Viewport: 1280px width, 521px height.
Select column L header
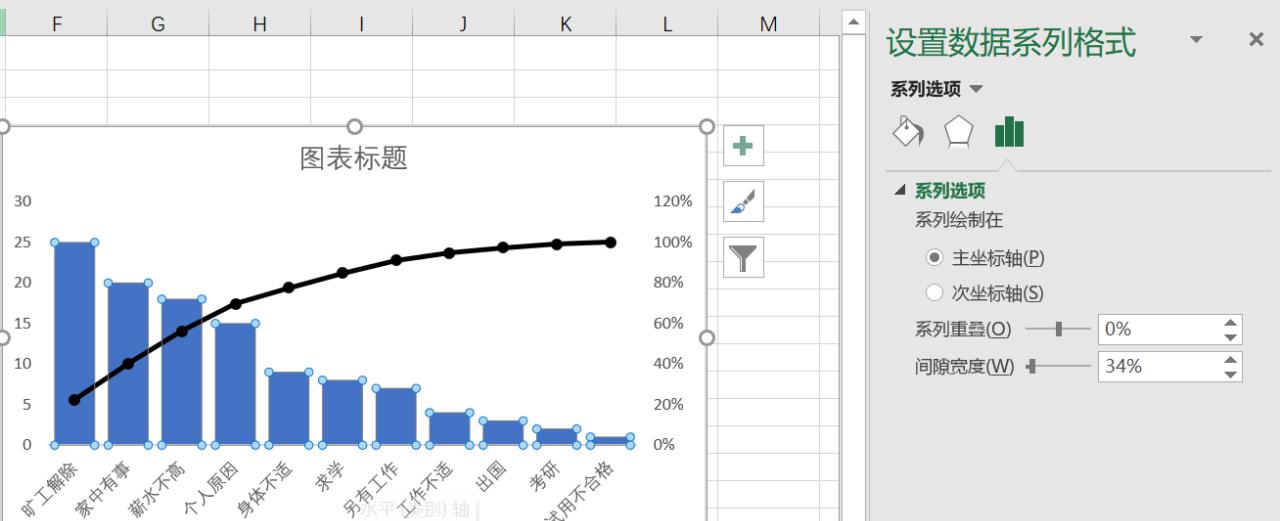(667, 24)
